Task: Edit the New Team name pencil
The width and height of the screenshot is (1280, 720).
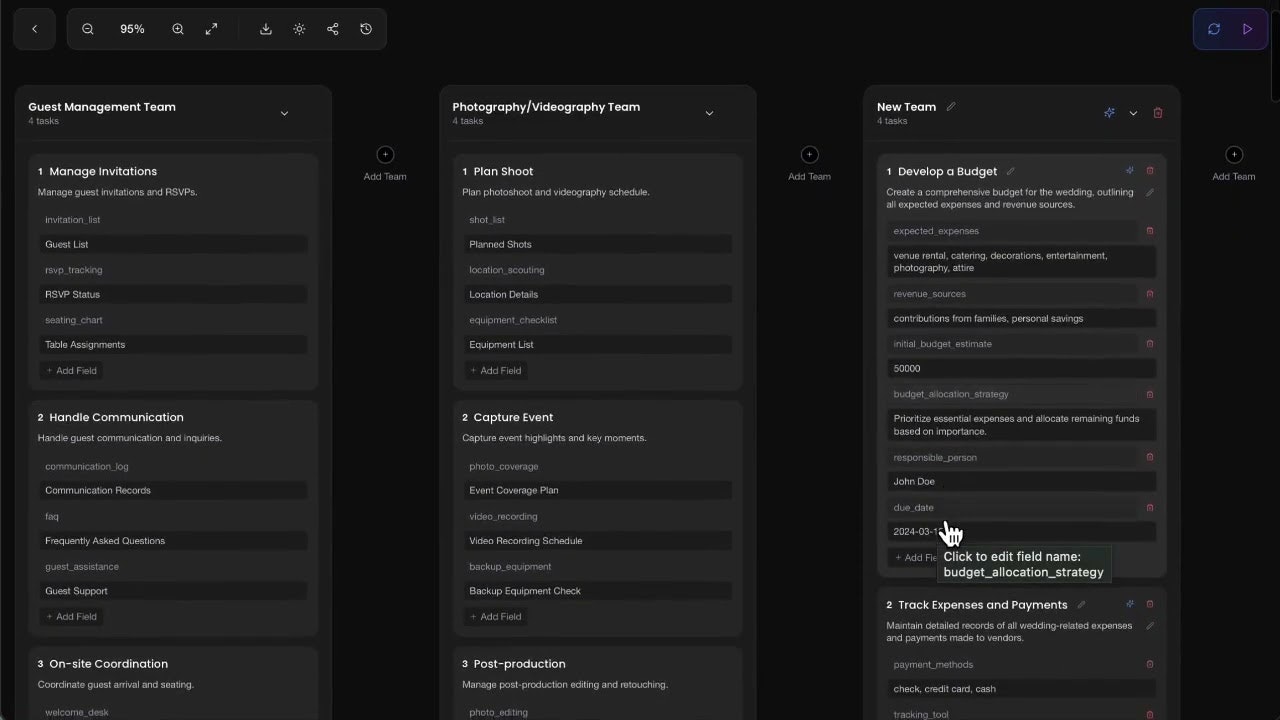Action: (x=951, y=106)
